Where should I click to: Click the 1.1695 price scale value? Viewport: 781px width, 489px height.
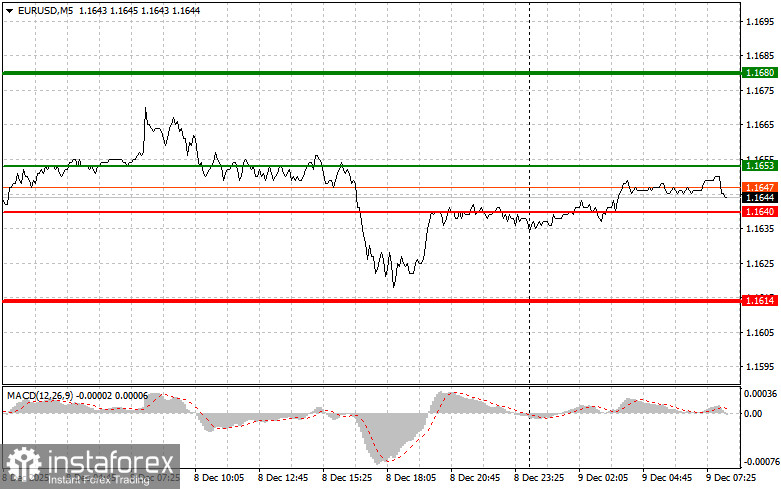pos(760,21)
